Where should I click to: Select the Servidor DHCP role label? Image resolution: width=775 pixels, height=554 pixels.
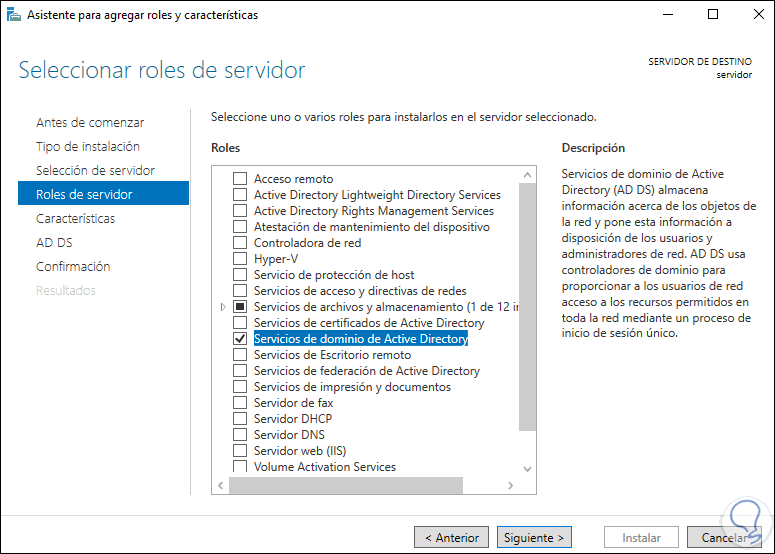[293, 419]
